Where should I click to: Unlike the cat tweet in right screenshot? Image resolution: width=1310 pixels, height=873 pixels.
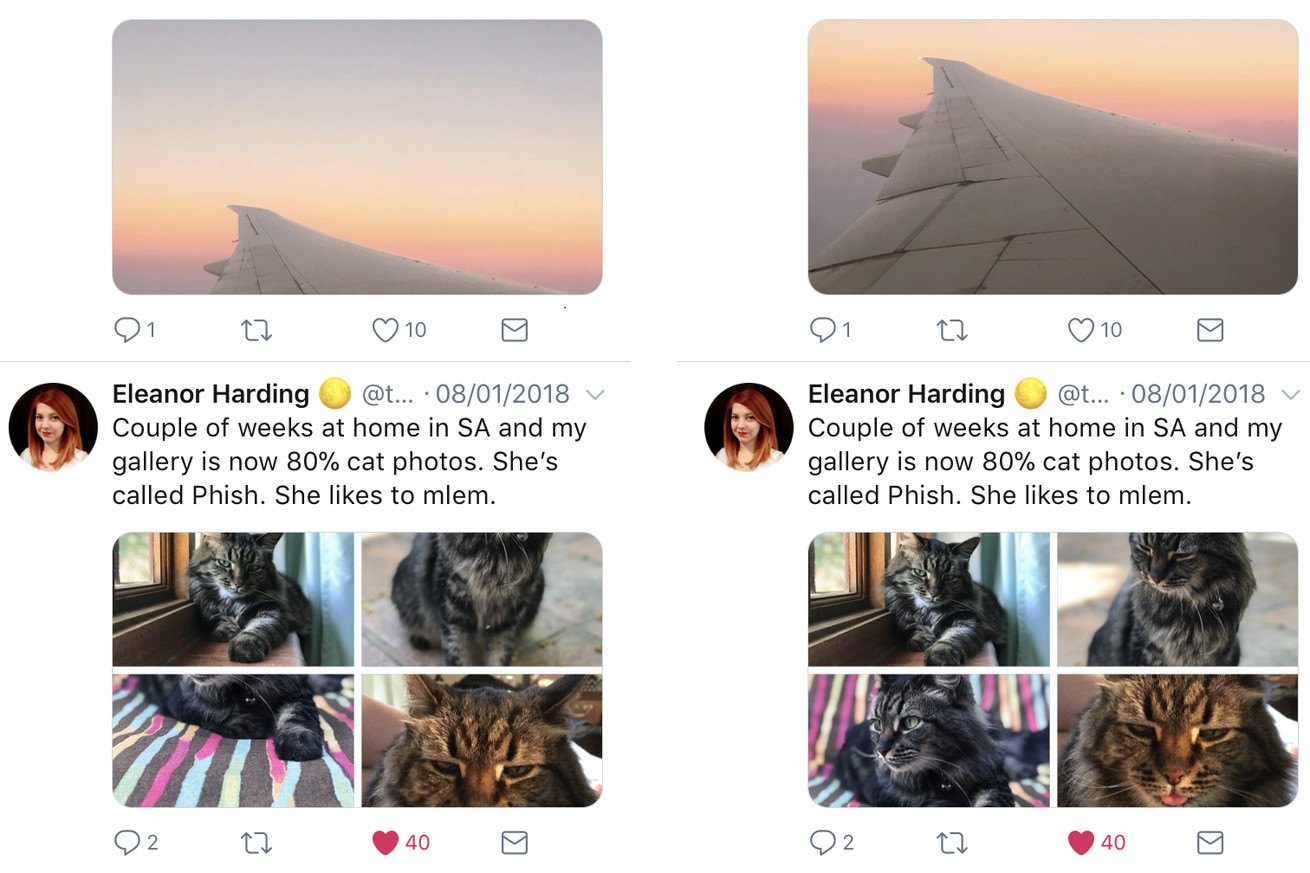(1081, 843)
